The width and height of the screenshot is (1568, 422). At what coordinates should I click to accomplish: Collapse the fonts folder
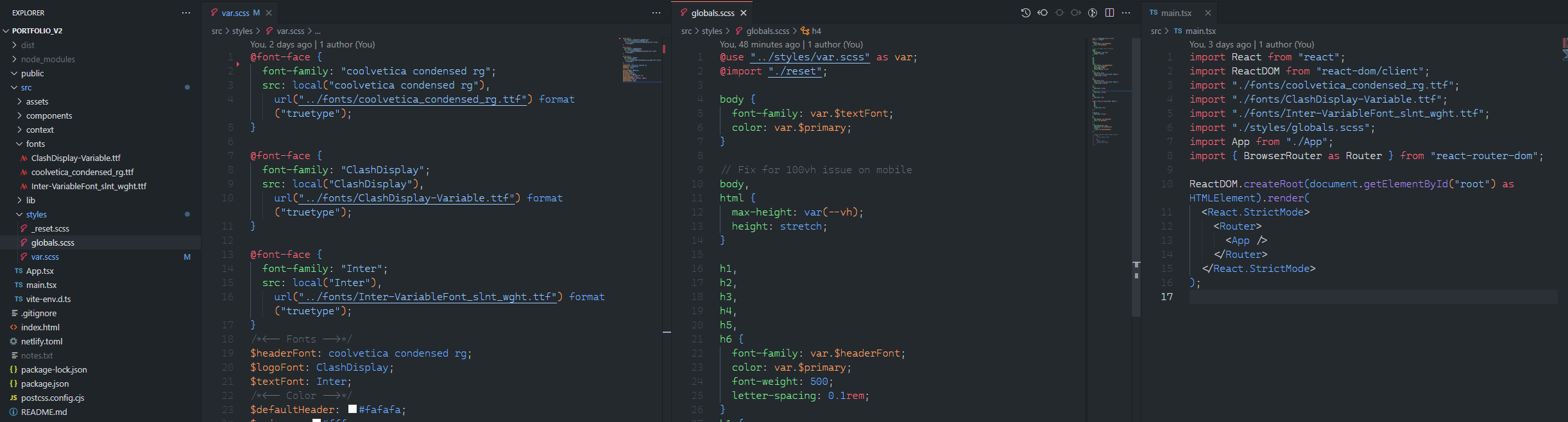pos(35,144)
